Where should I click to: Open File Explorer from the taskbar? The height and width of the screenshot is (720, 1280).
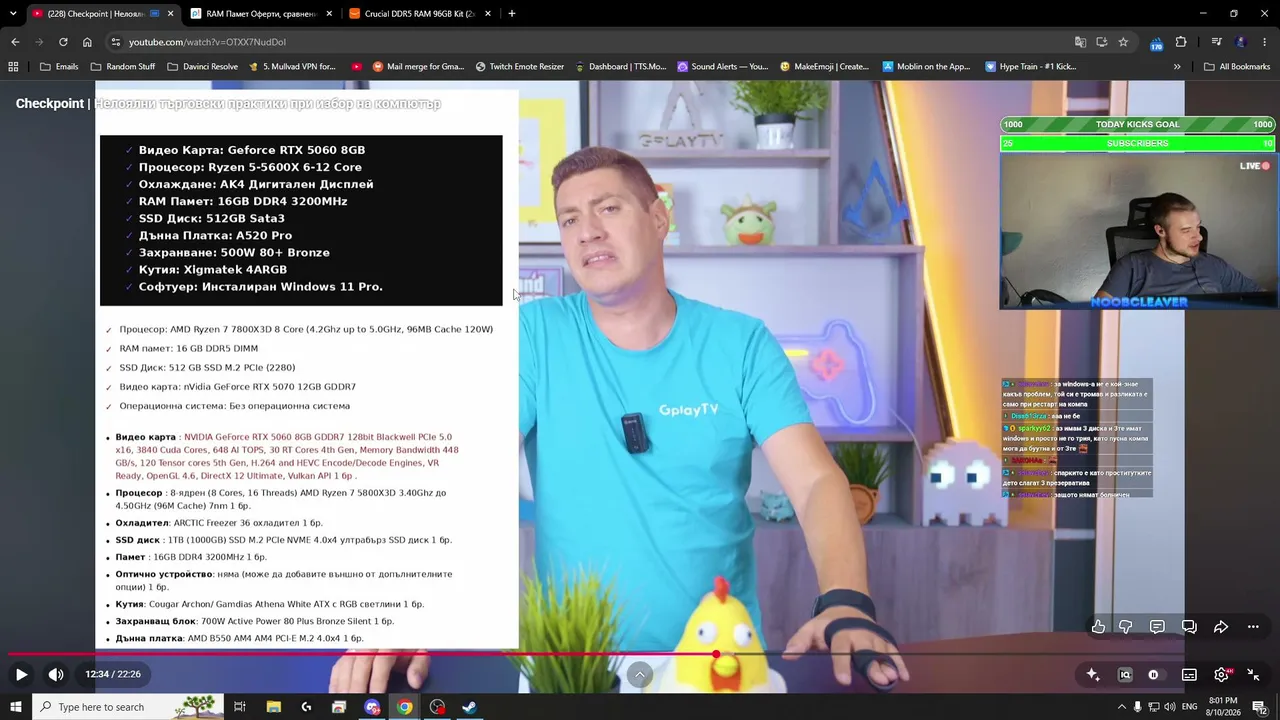[x=274, y=707]
